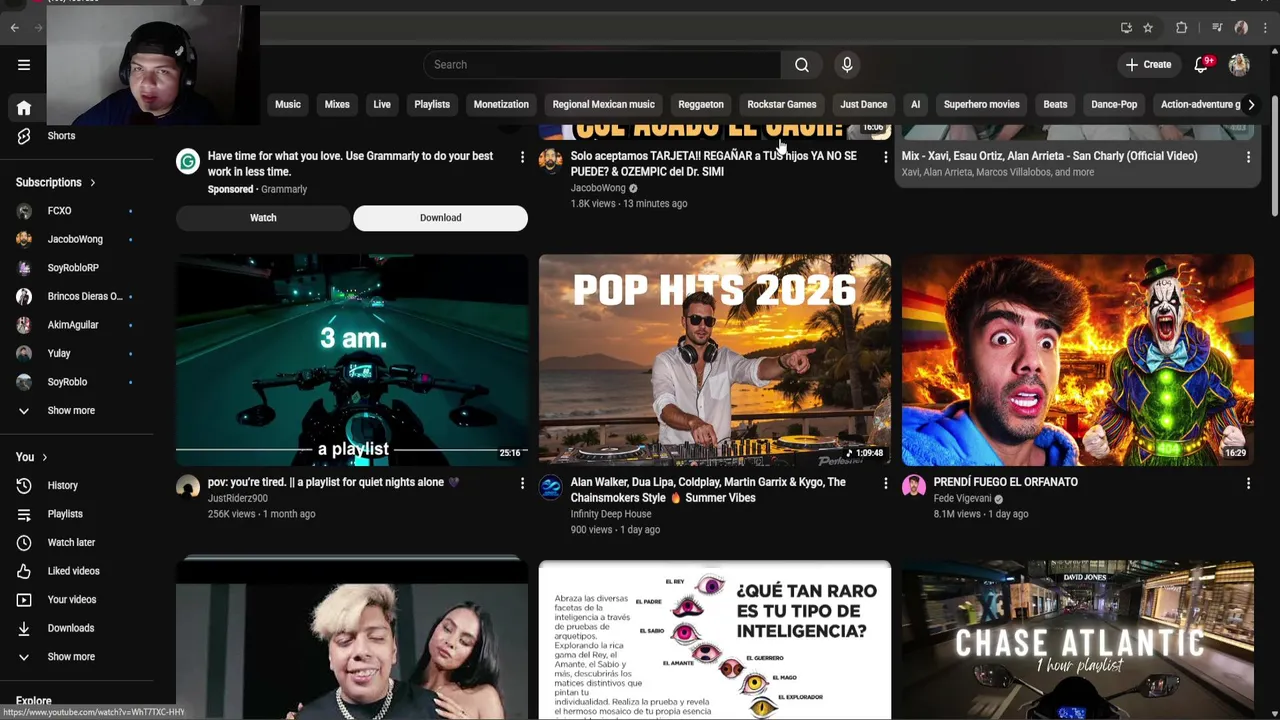Select the Superhero movies chip
1280x720 pixels.
click(981, 105)
